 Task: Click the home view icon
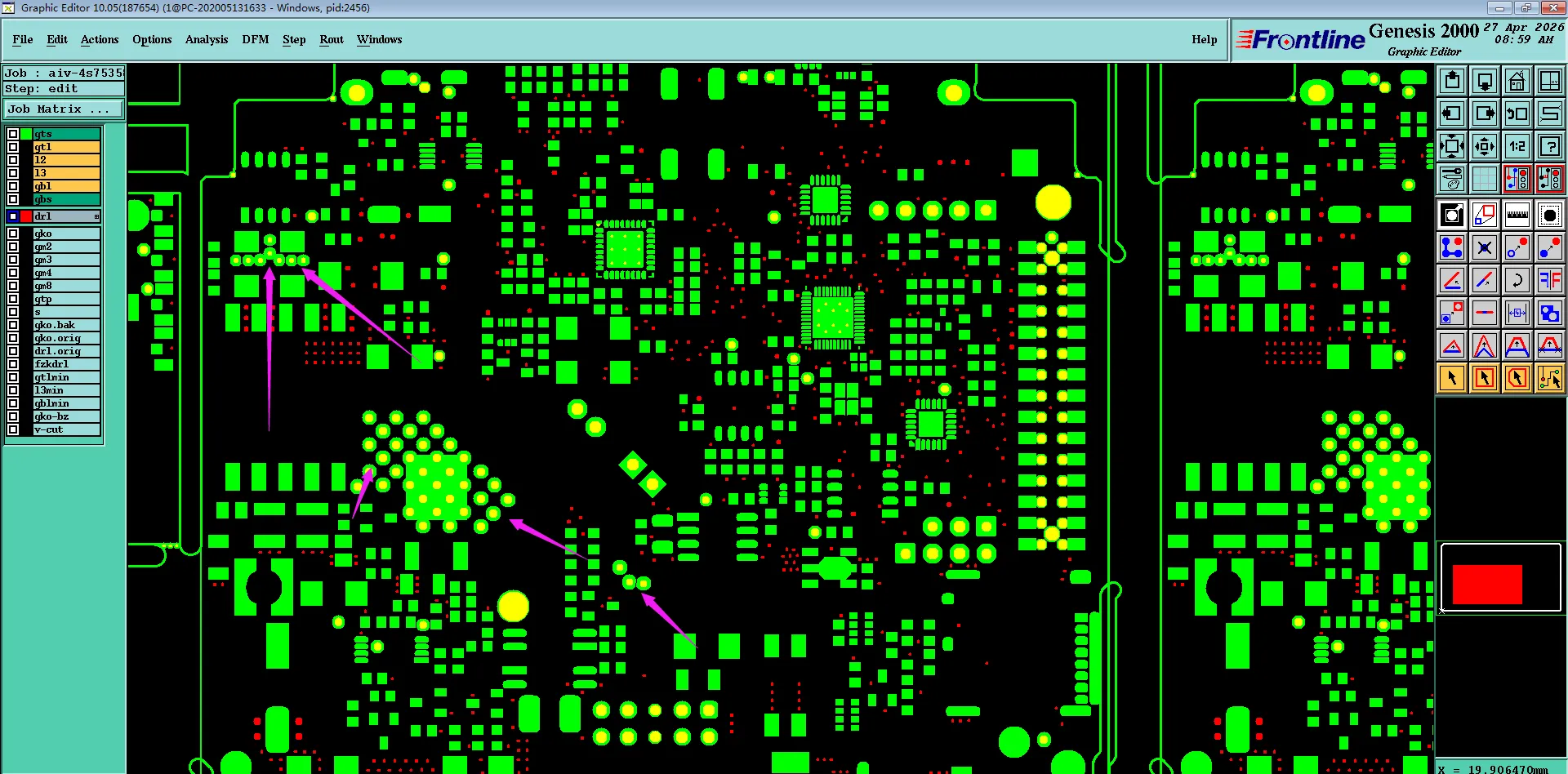pyautogui.click(x=1517, y=81)
